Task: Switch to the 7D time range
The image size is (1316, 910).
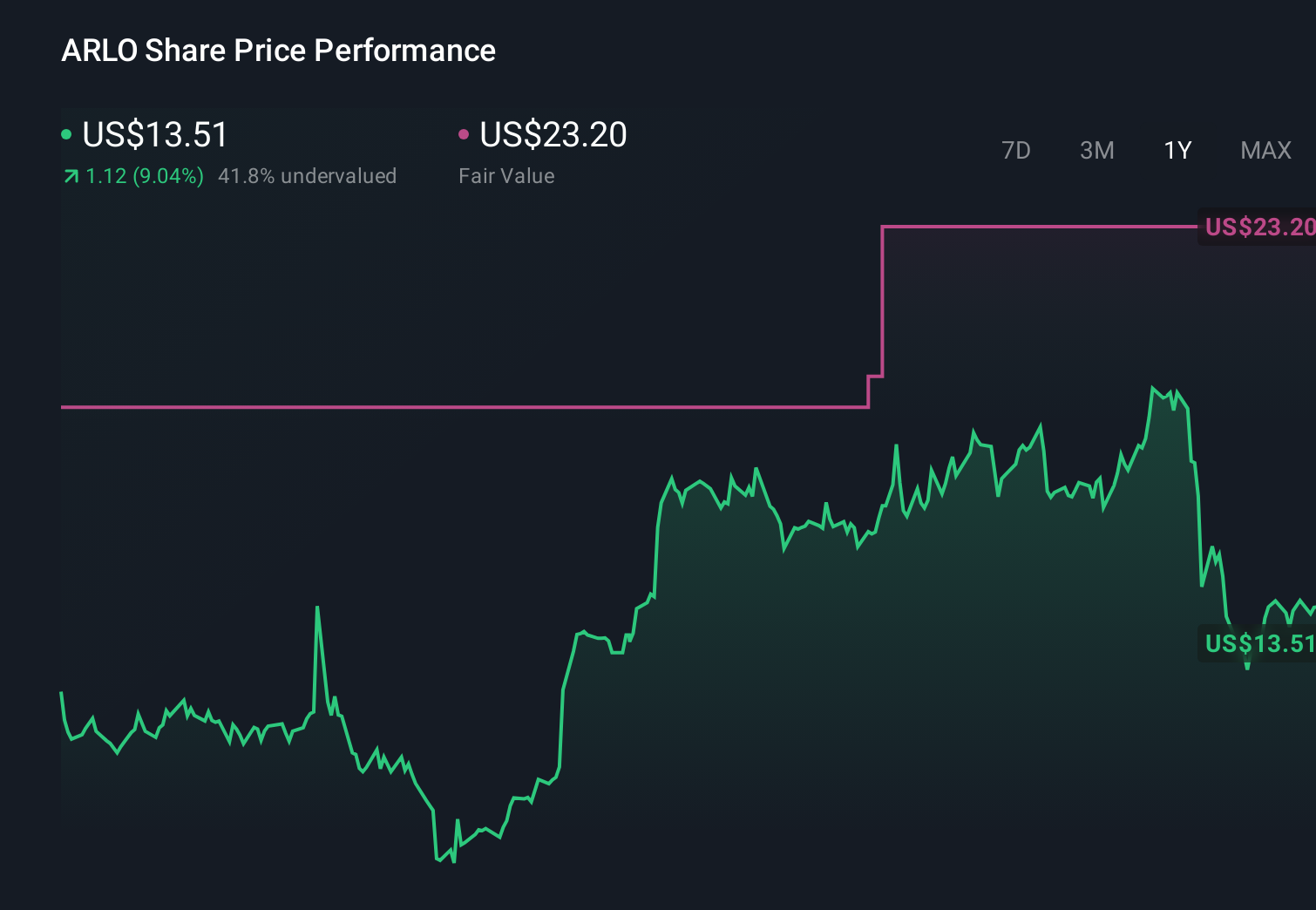Action: pos(1017,151)
